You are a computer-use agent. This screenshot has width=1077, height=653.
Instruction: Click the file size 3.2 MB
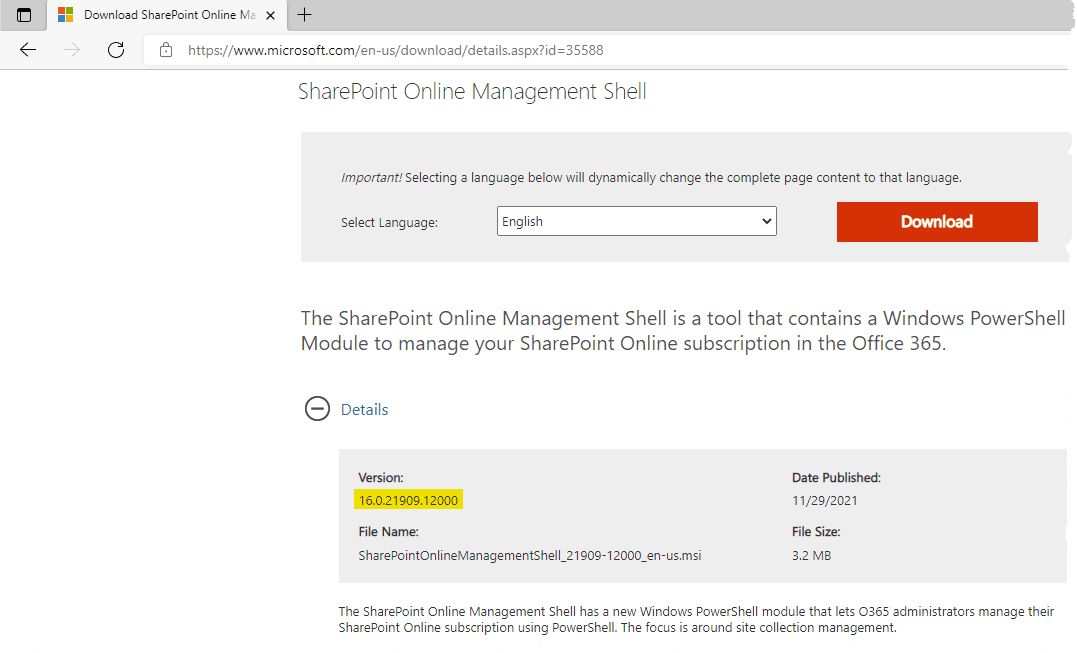[811, 555]
